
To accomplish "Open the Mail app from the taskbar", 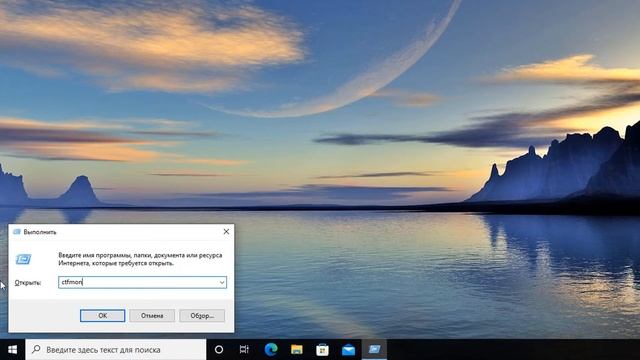I will click(348, 350).
